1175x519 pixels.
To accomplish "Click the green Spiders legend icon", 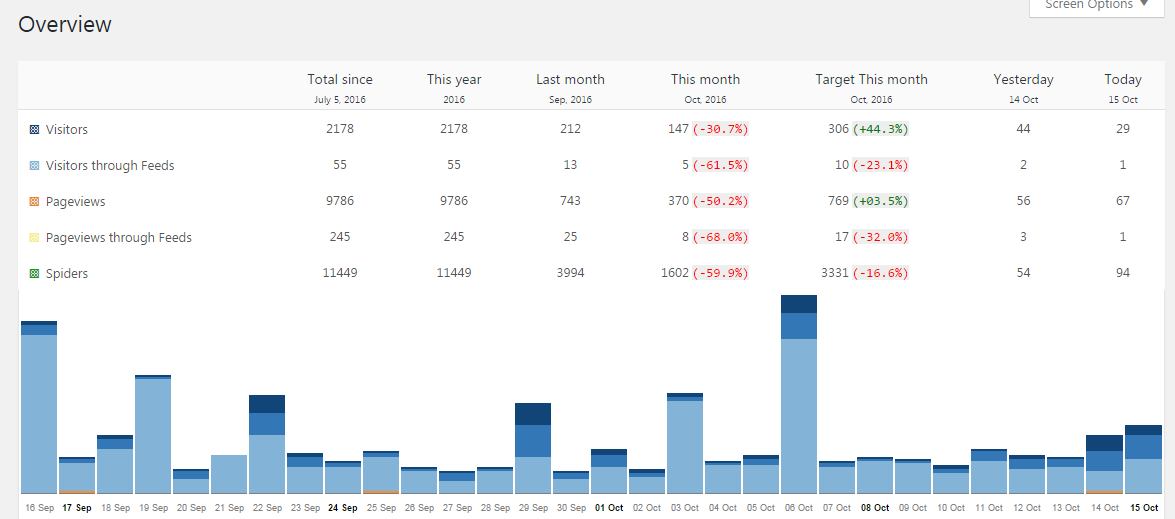I will click(x=34, y=273).
